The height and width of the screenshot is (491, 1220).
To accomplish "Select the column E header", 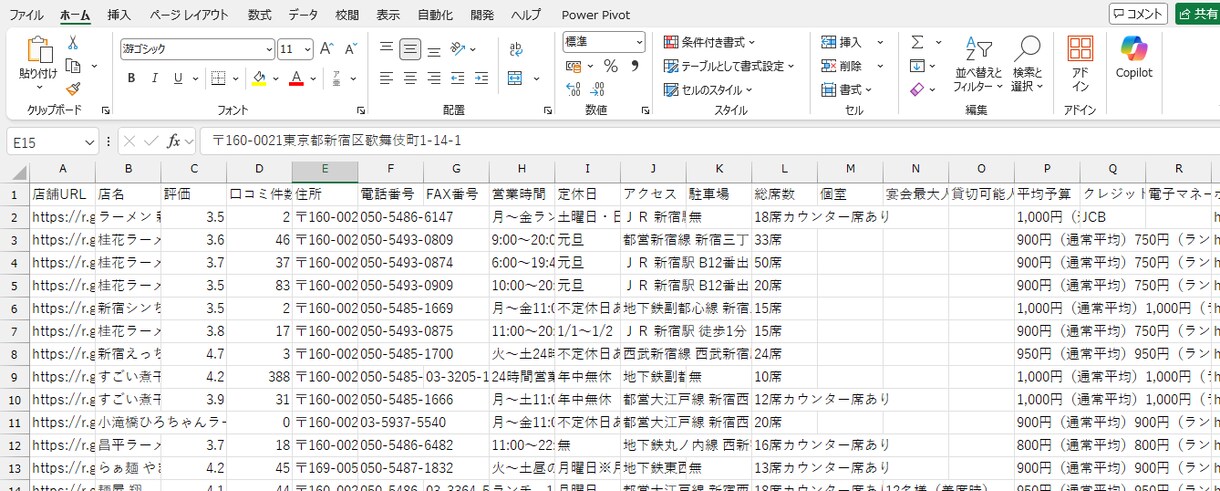I will coord(325,169).
